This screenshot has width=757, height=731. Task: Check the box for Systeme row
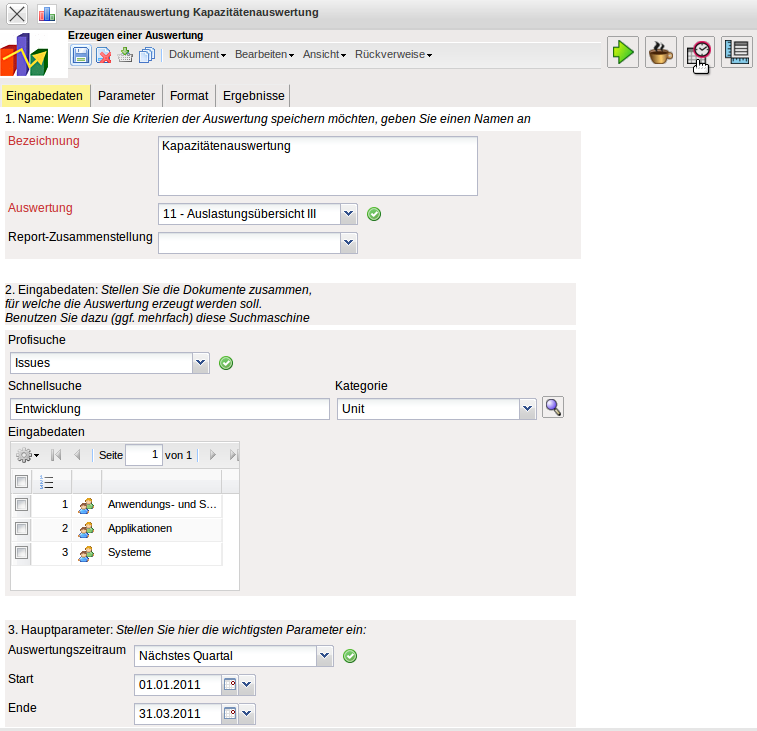tap(21, 552)
